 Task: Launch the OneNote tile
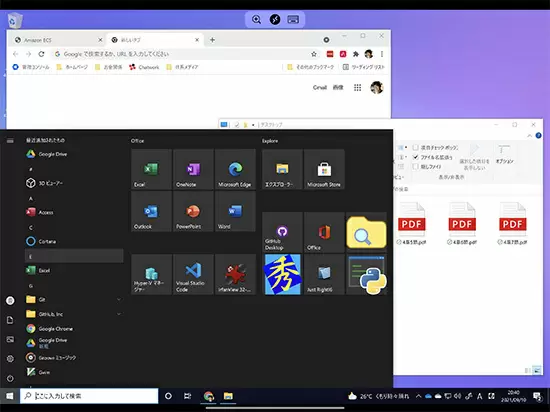(193, 169)
